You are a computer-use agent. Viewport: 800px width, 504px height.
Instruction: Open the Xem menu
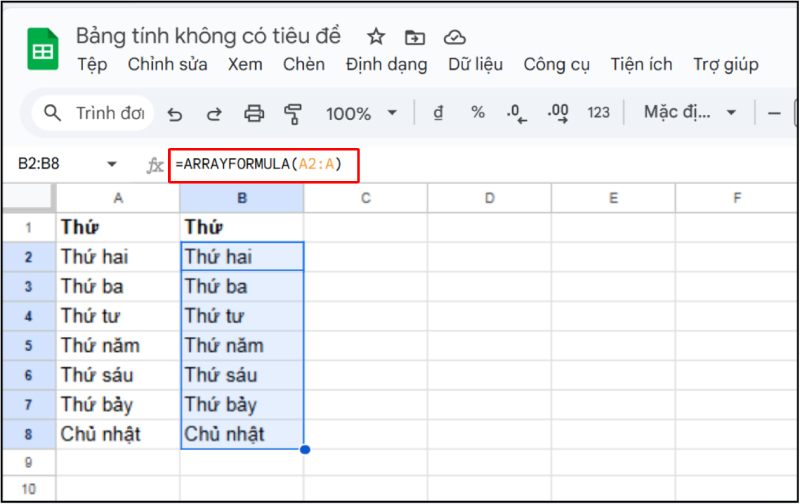(245, 65)
